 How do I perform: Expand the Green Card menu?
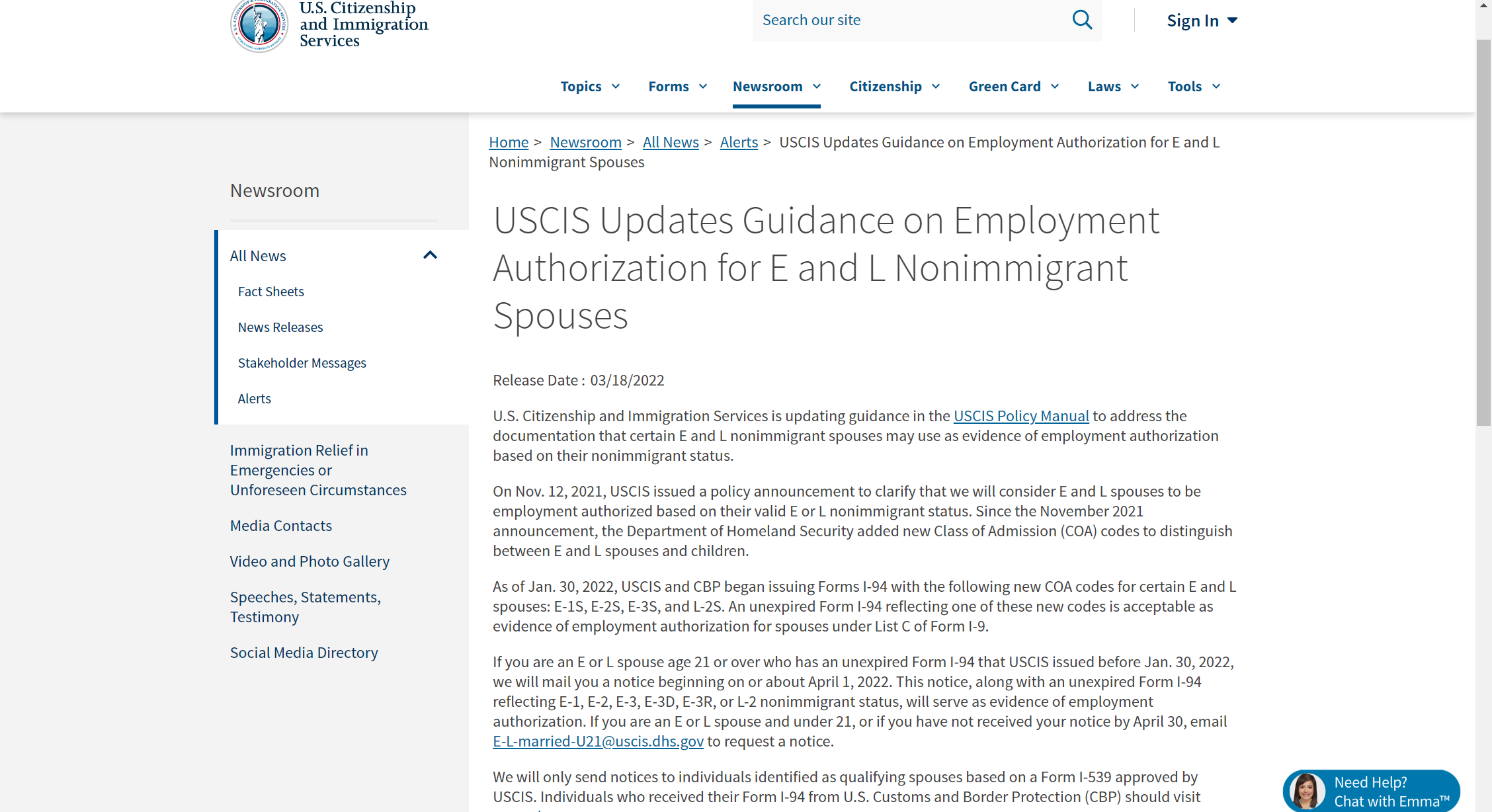pyautogui.click(x=1014, y=87)
